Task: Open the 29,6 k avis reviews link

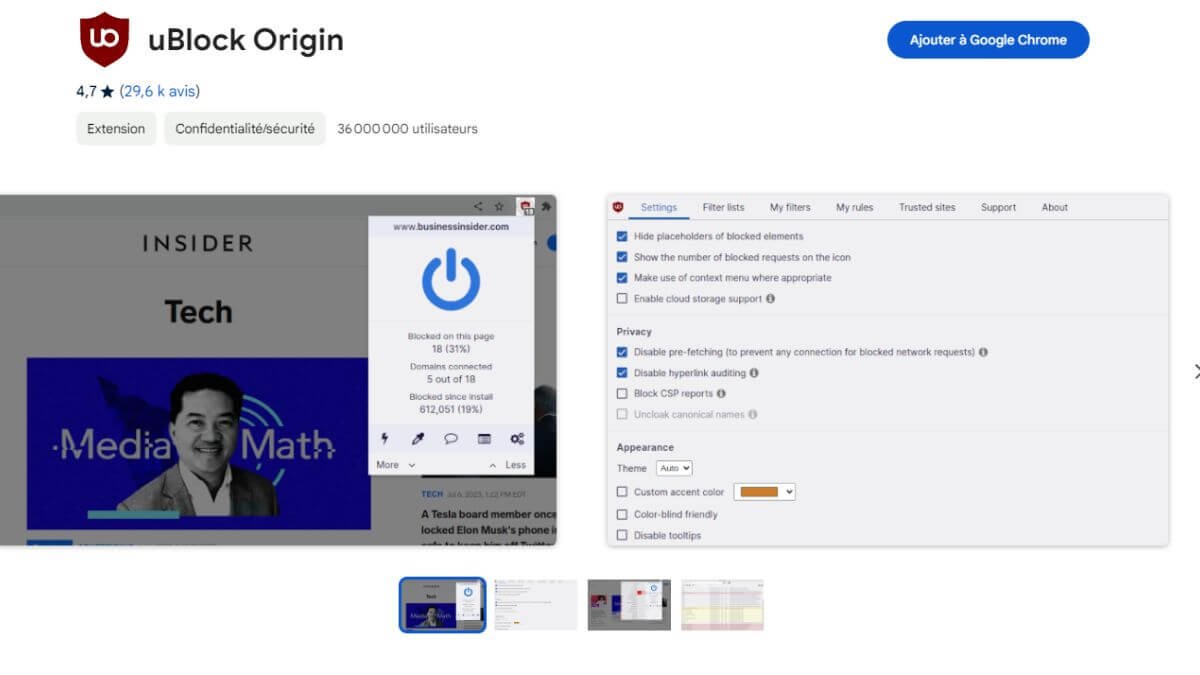Action: [160, 91]
